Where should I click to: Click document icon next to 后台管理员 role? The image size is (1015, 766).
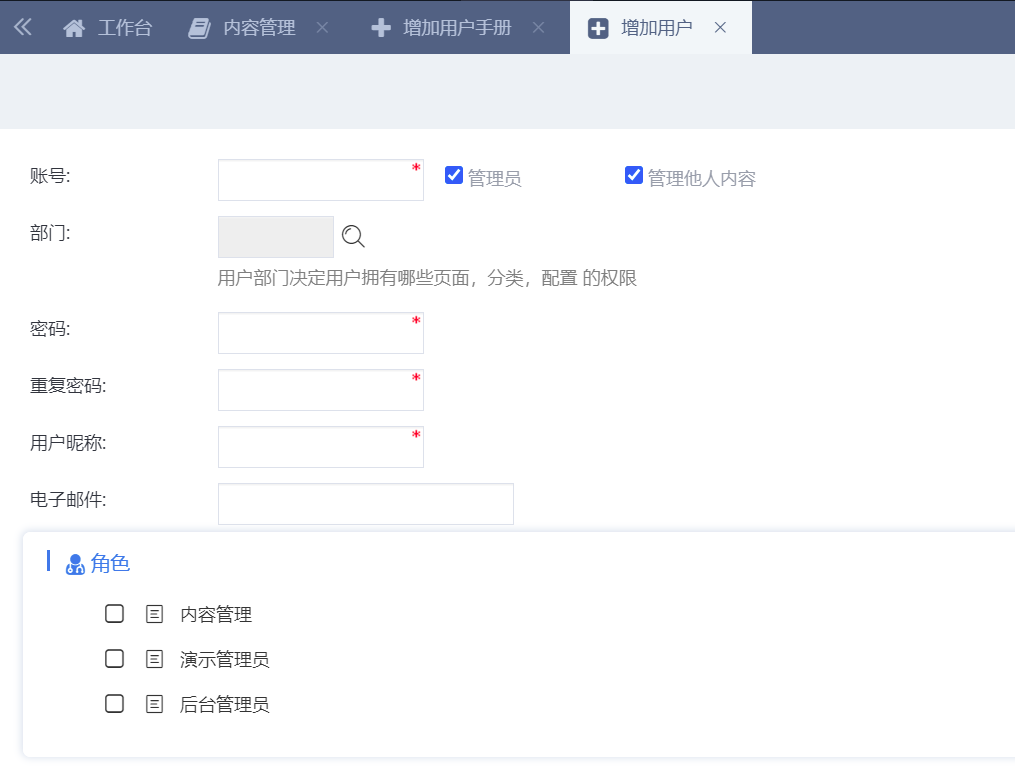click(x=154, y=705)
